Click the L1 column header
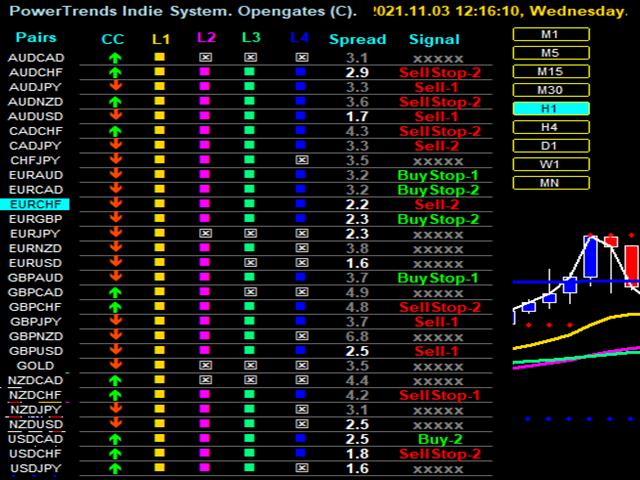 (x=161, y=39)
